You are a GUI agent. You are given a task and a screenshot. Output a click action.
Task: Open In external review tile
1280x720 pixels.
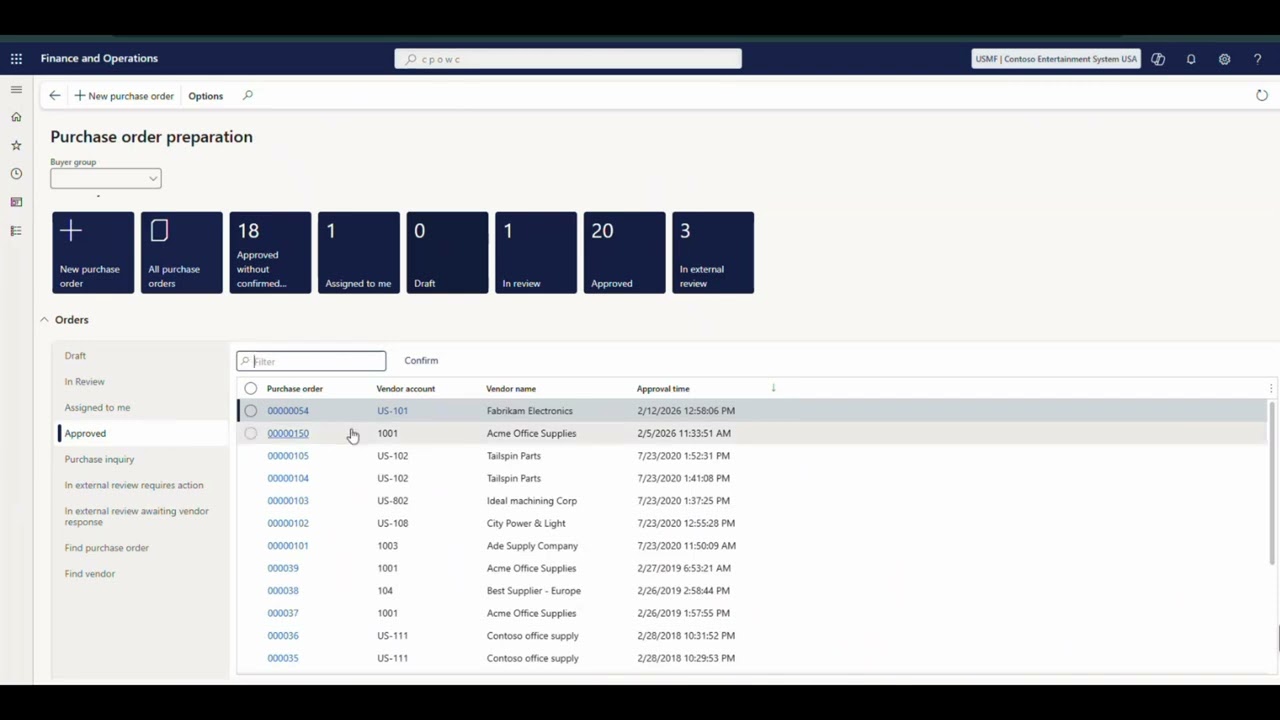[713, 252]
